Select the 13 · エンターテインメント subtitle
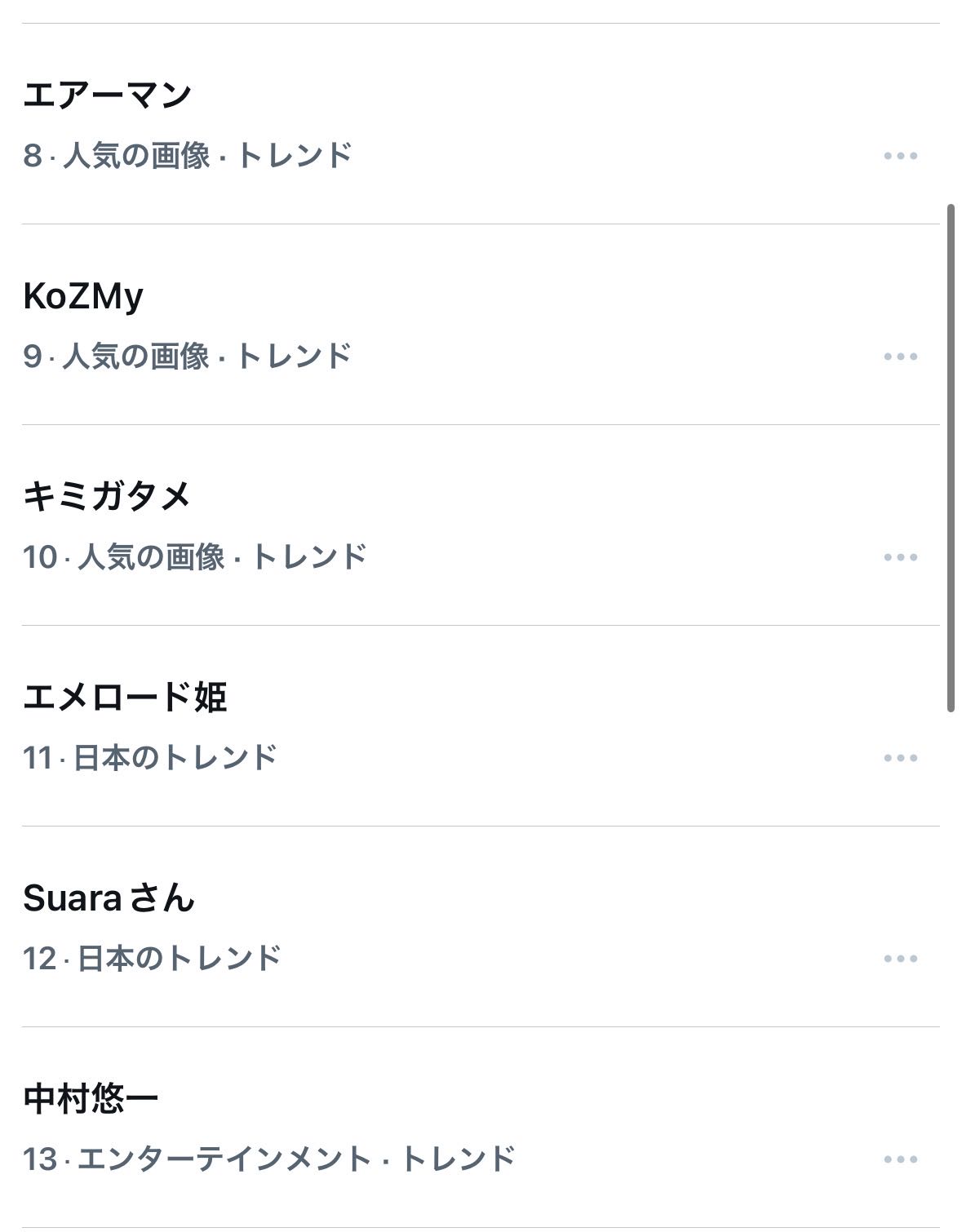 [269, 1159]
